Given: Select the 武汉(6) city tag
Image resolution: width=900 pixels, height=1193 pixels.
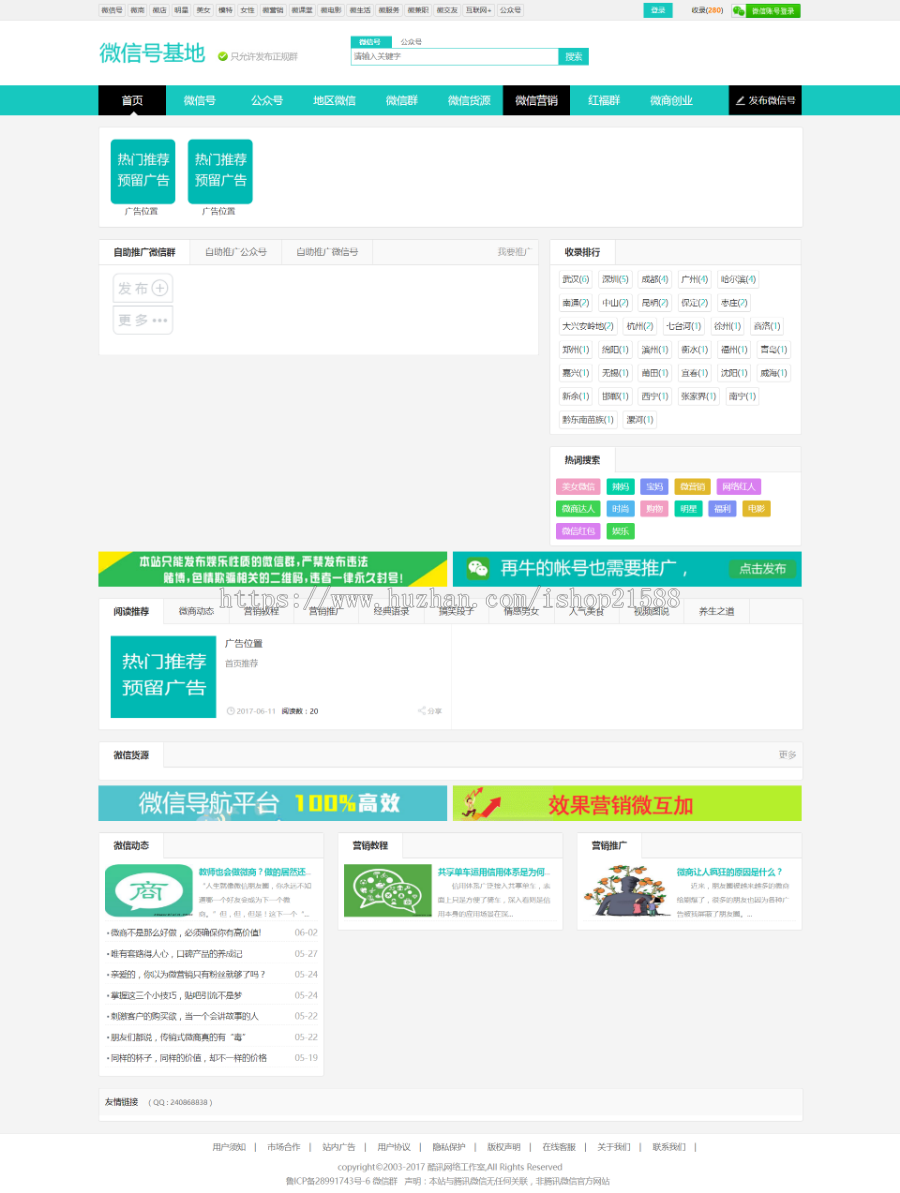Looking at the screenshot, I should [x=576, y=279].
